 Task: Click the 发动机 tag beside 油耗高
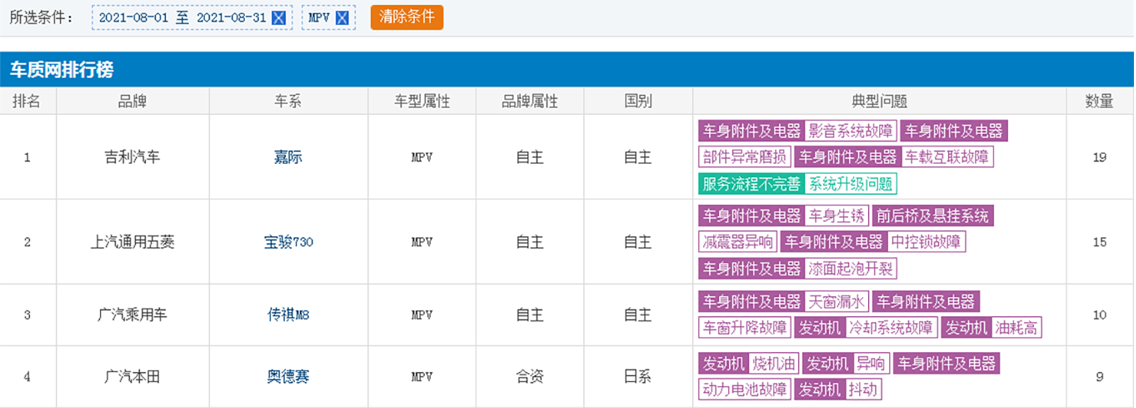point(967,328)
